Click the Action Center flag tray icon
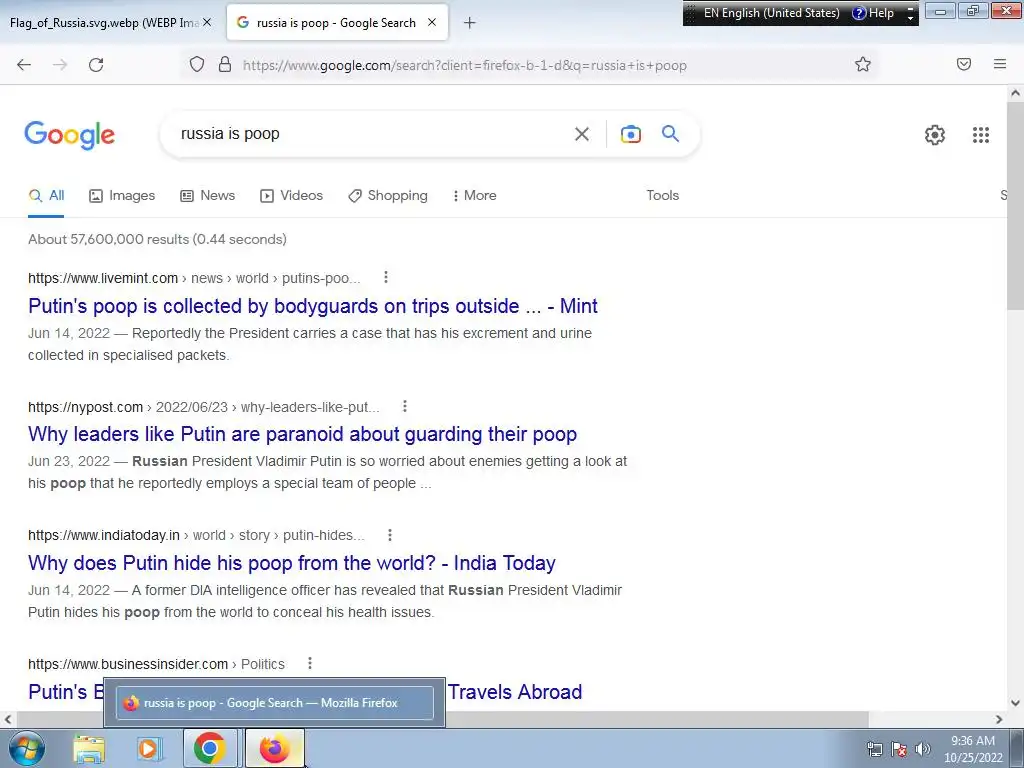The image size is (1024, 768). point(899,749)
